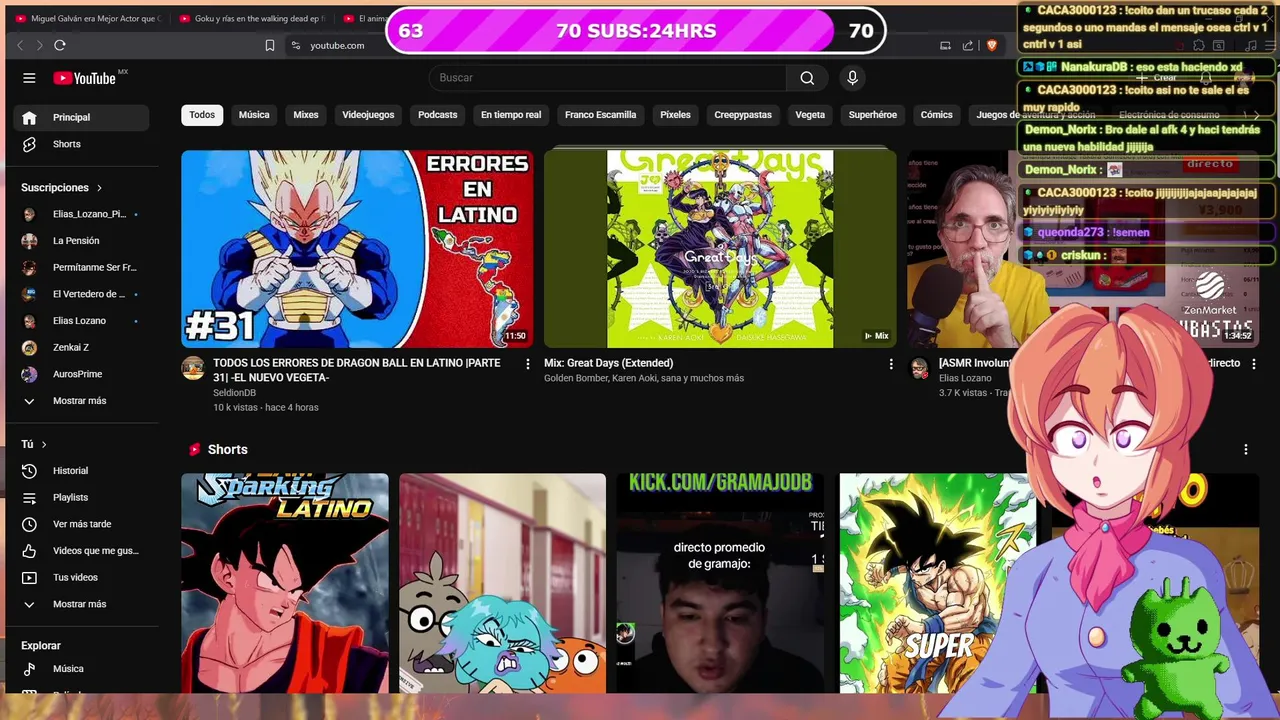
Task: Reload the page in browser
Action: tap(60, 45)
